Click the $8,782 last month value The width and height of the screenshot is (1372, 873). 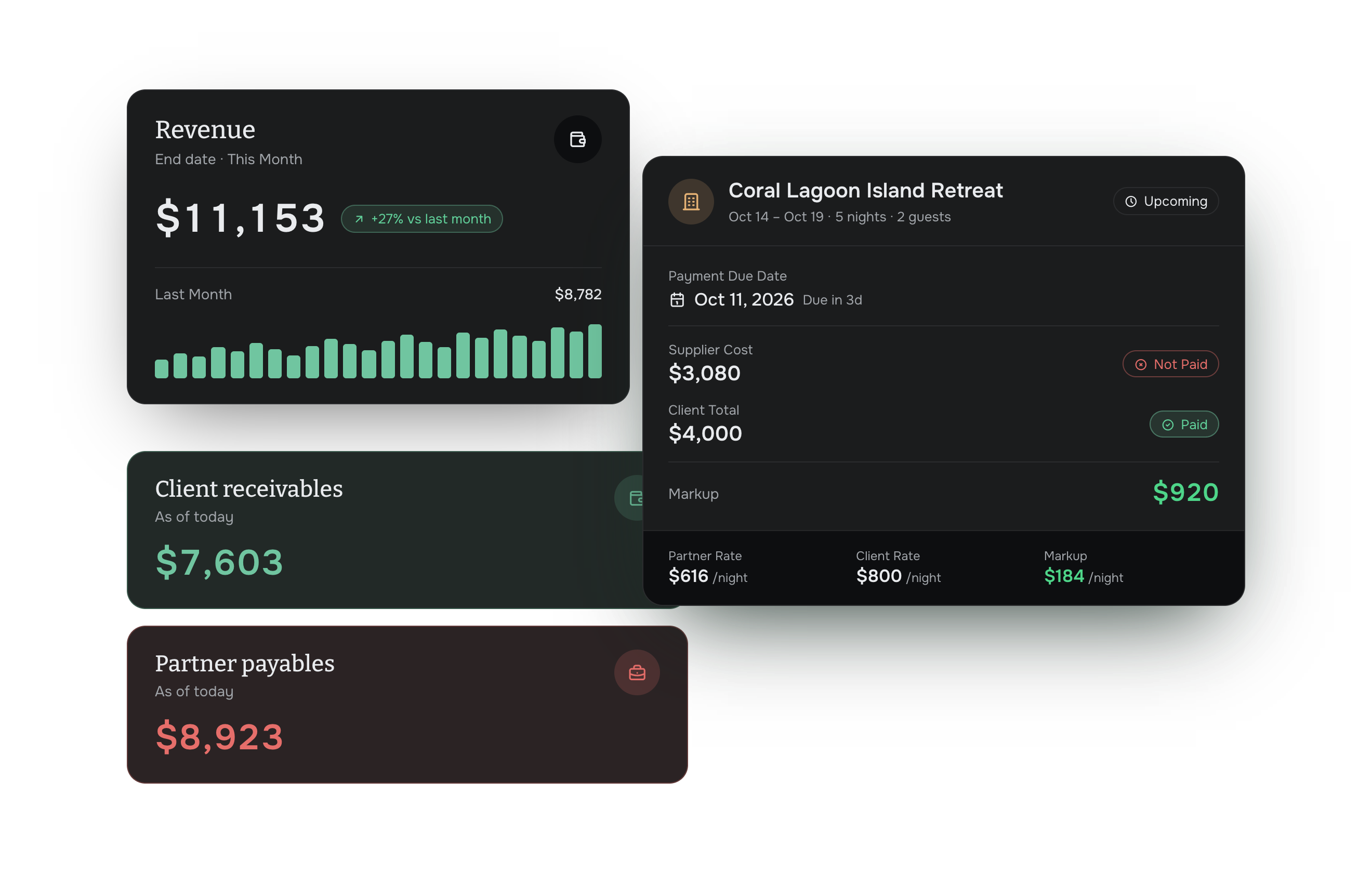pos(578,294)
